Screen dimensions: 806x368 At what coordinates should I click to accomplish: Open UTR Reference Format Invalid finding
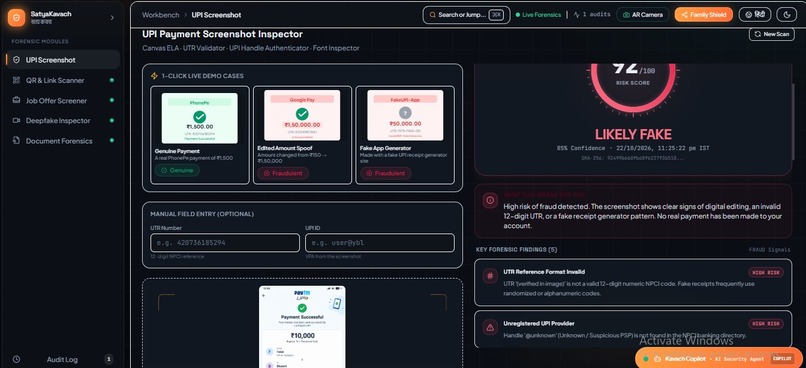click(633, 282)
